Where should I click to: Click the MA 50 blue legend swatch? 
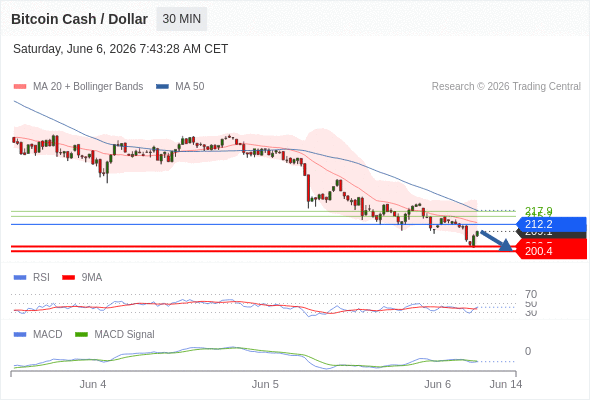click(x=162, y=87)
